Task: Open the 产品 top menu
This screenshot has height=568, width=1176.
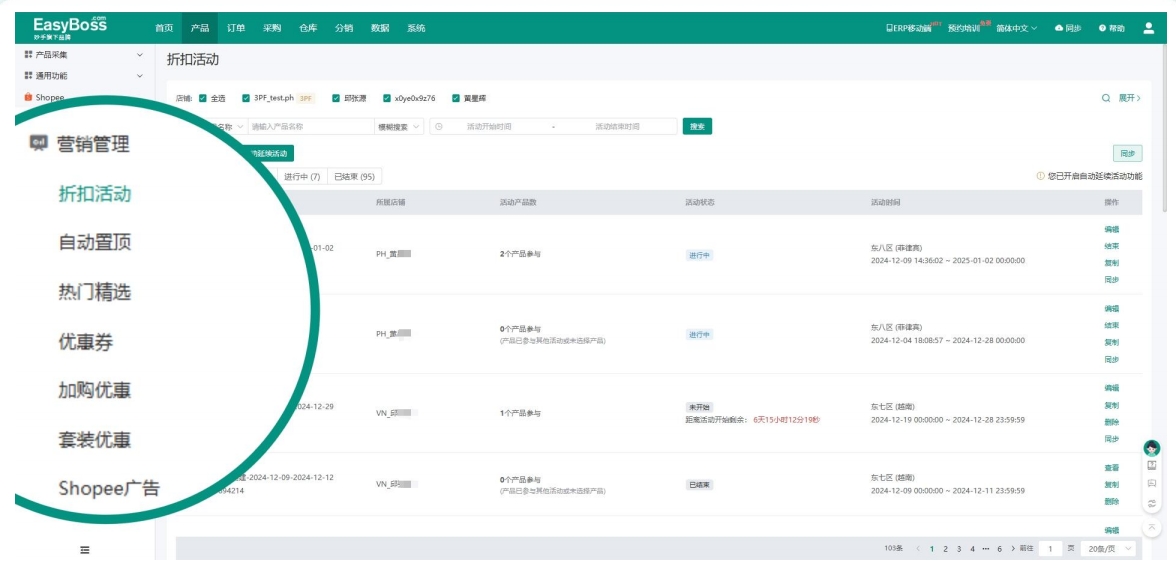Action: point(200,28)
